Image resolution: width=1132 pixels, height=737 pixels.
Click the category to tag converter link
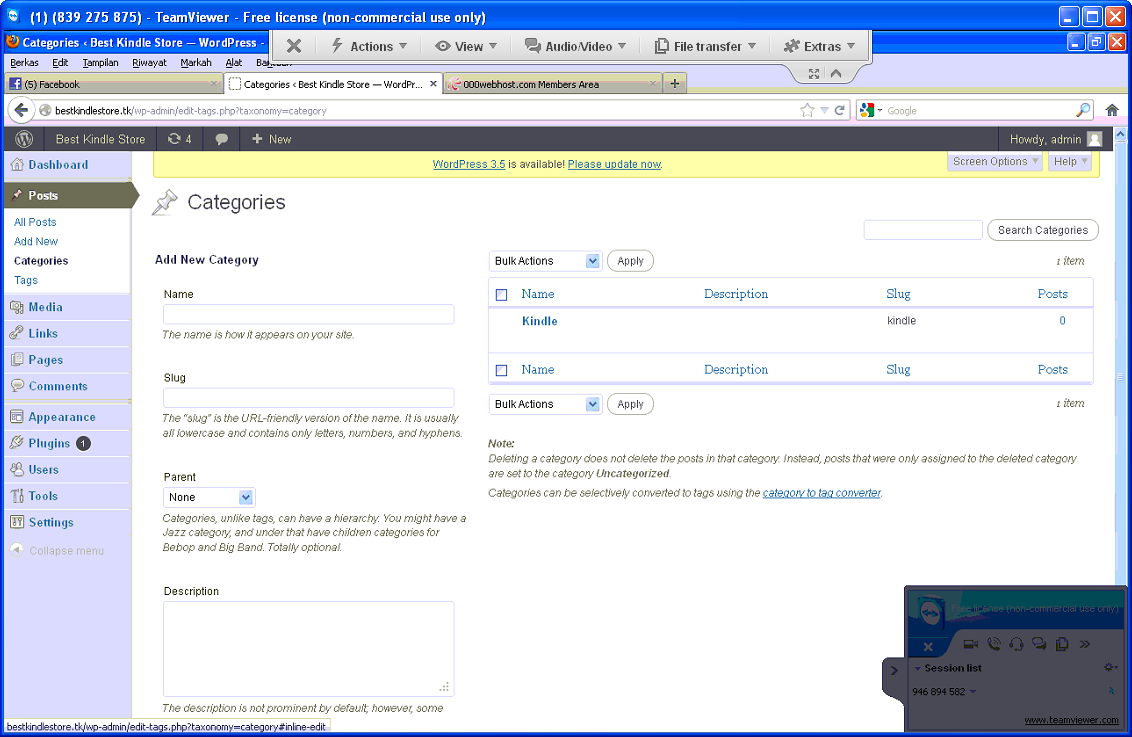click(x=822, y=493)
